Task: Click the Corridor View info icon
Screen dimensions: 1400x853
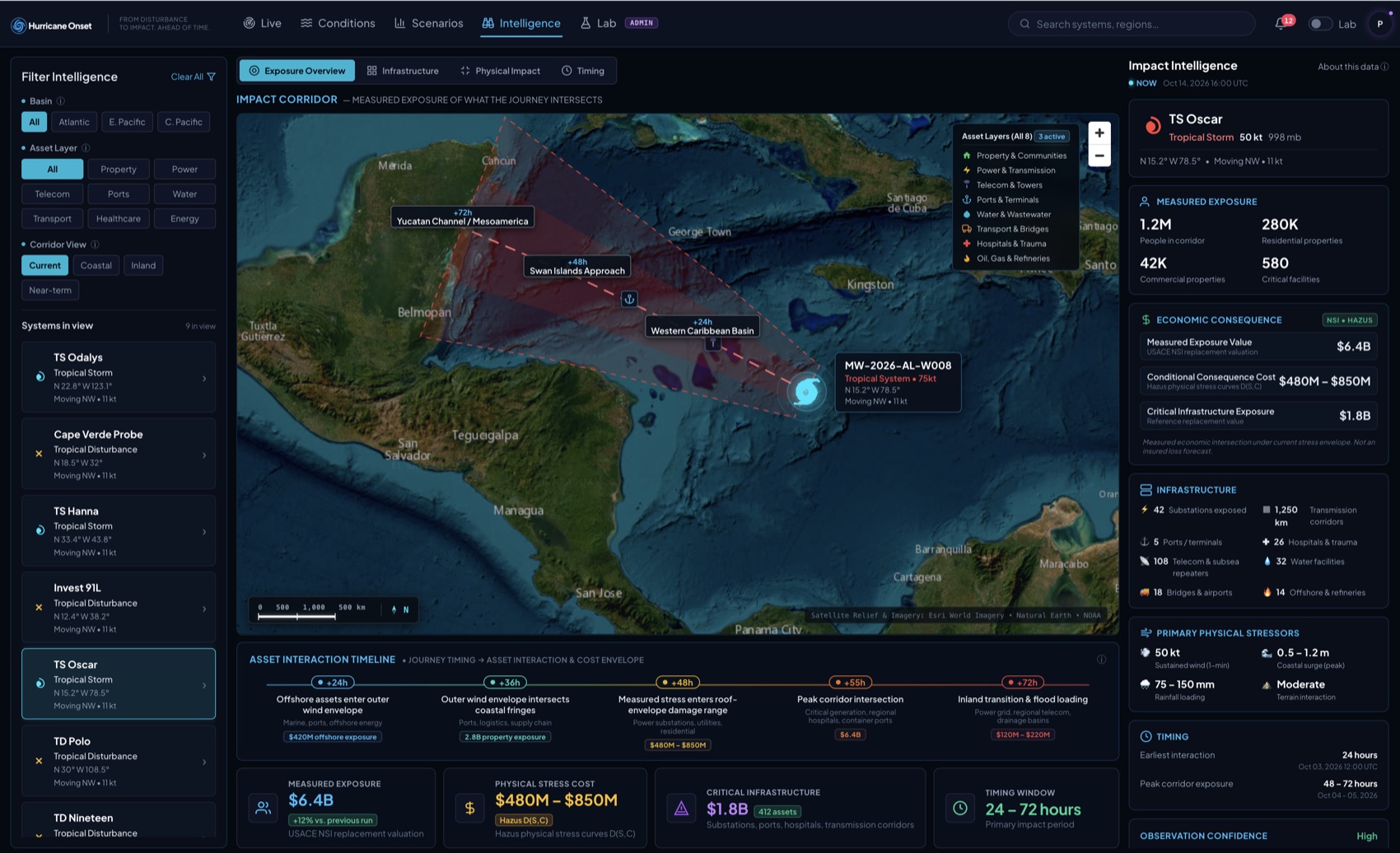Action: pyautogui.click(x=95, y=245)
